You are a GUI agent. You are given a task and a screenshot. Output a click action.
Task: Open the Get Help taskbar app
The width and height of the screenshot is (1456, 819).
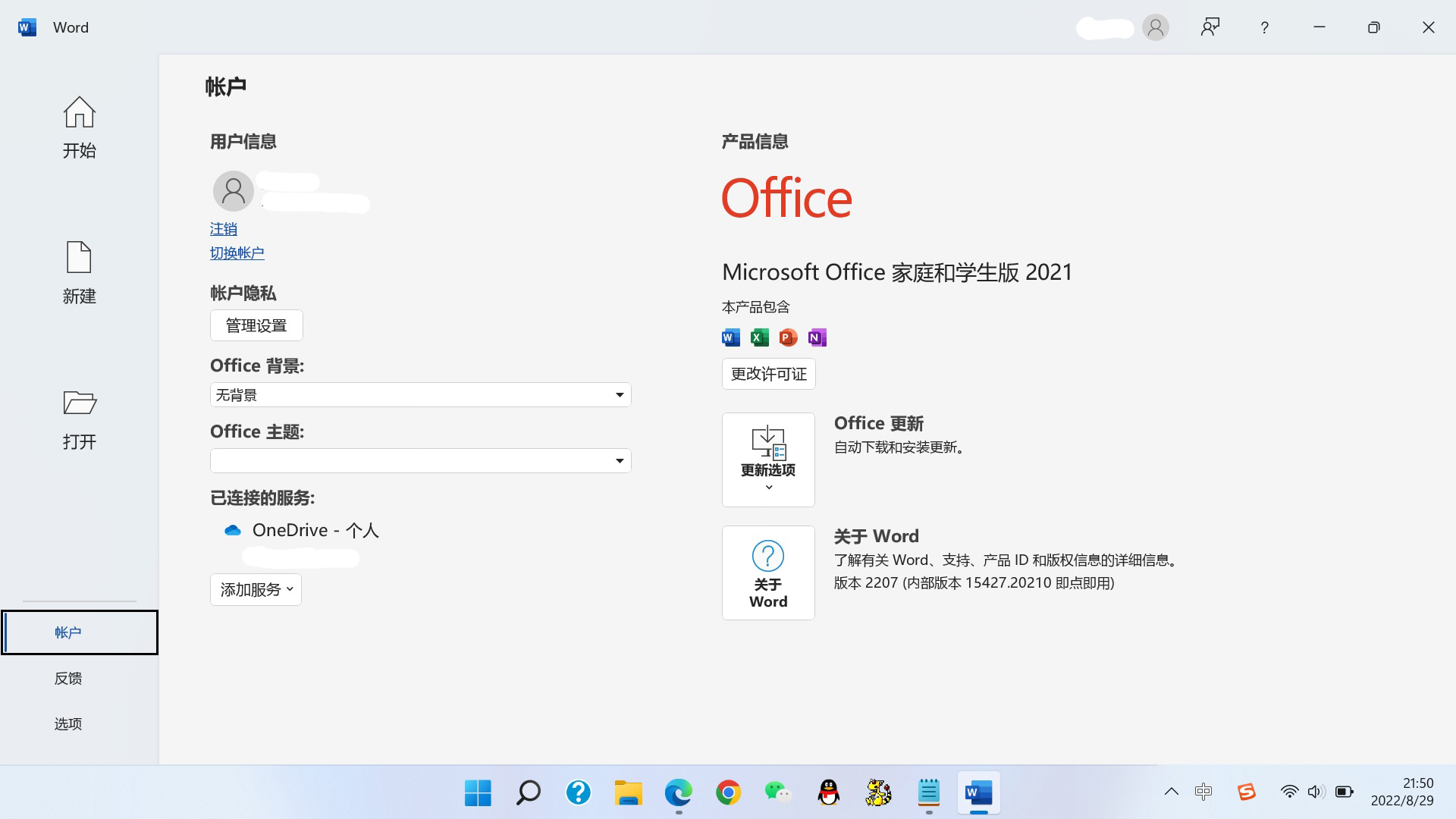(x=578, y=793)
